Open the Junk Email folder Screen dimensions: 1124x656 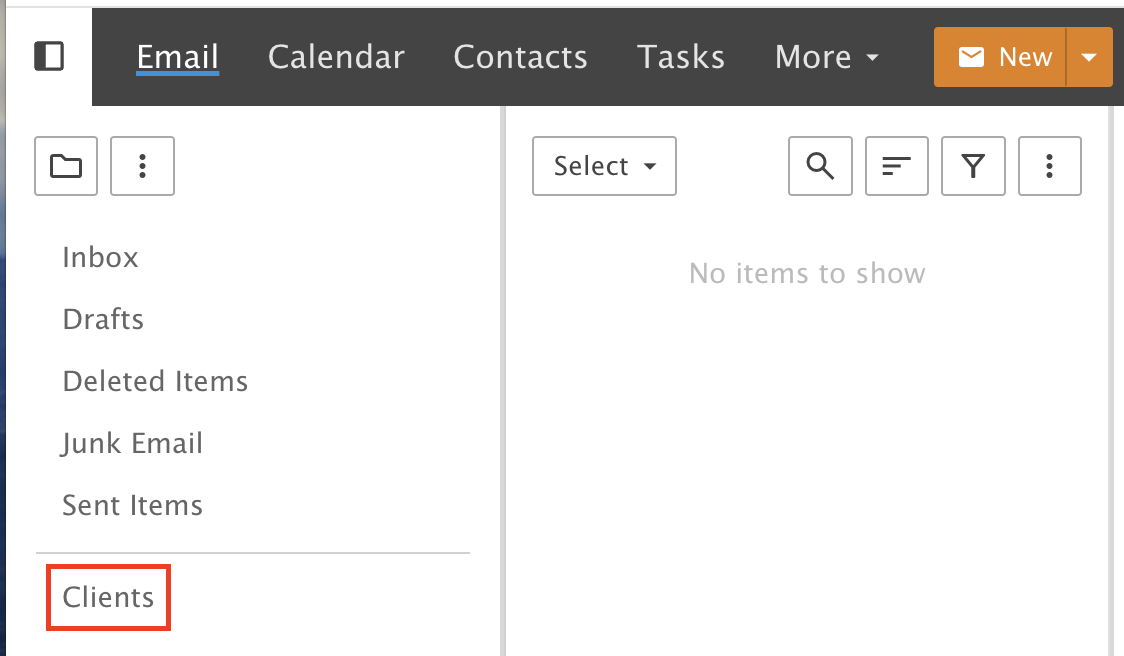point(133,443)
